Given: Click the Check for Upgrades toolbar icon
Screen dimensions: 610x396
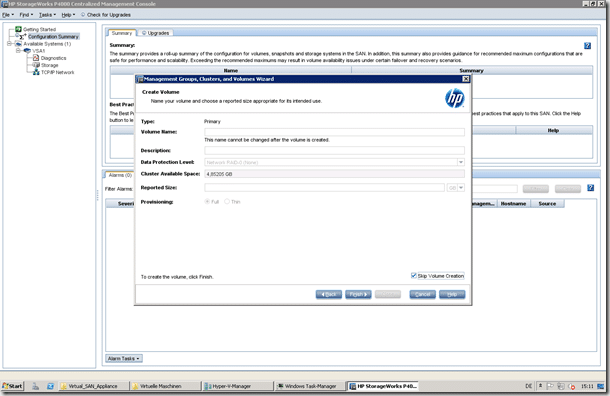Looking at the screenshot, I should click(83, 15).
